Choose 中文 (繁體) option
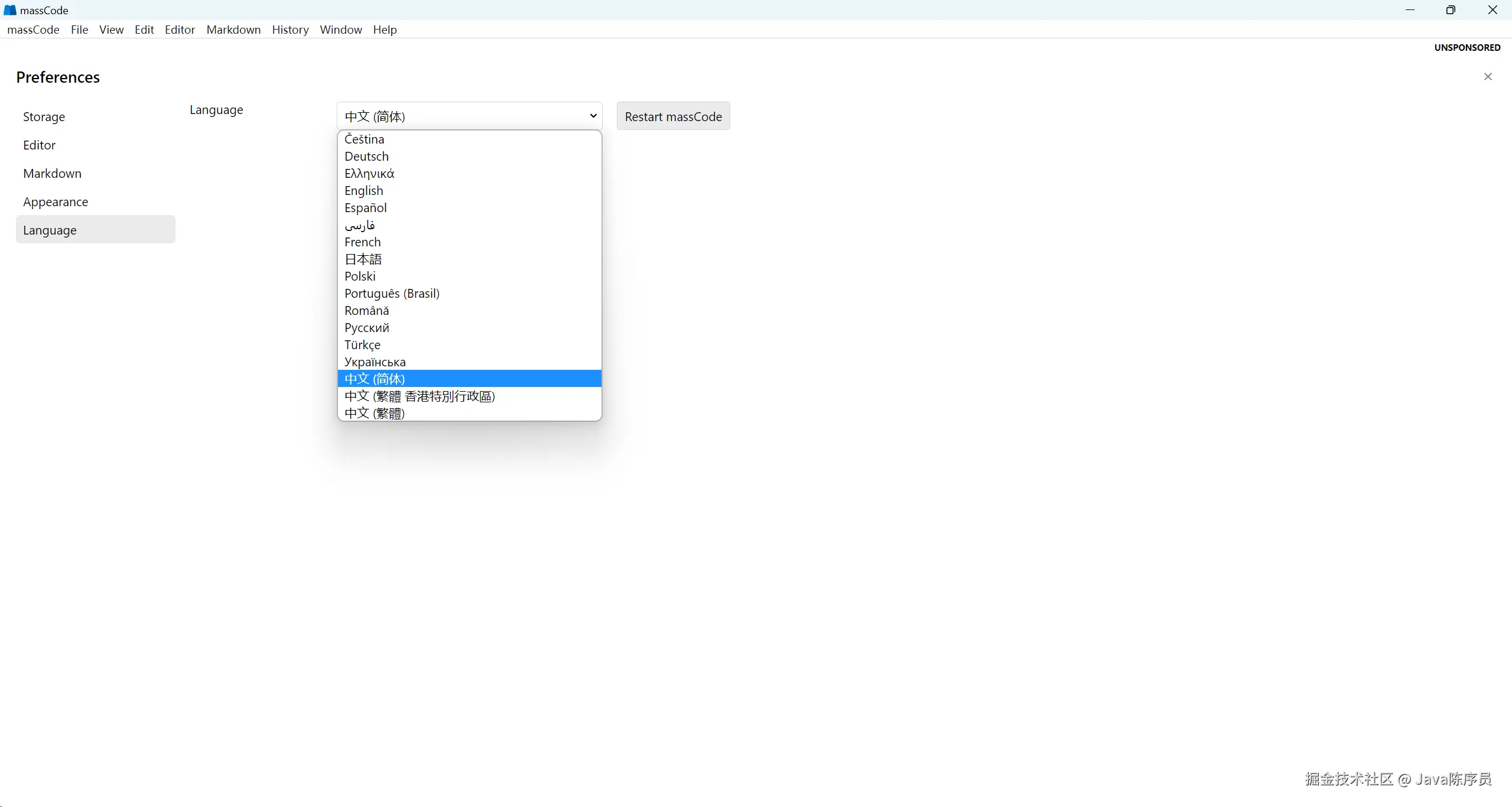This screenshot has height=807, width=1512. point(375,413)
